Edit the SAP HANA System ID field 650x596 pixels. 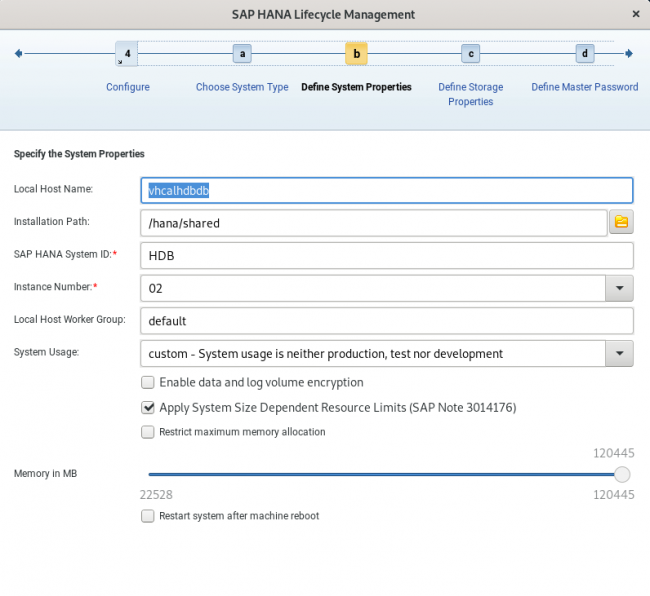[387, 256]
